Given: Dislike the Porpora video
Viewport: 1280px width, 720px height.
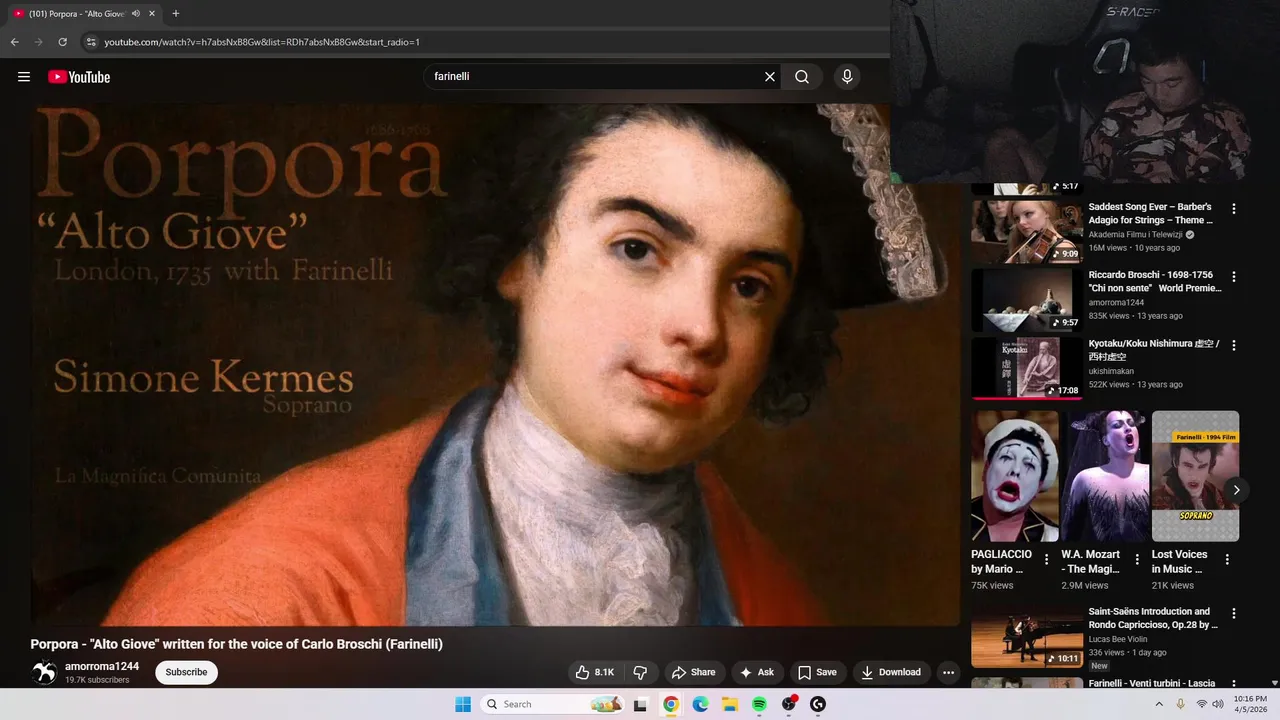Looking at the screenshot, I should click(641, 672).
